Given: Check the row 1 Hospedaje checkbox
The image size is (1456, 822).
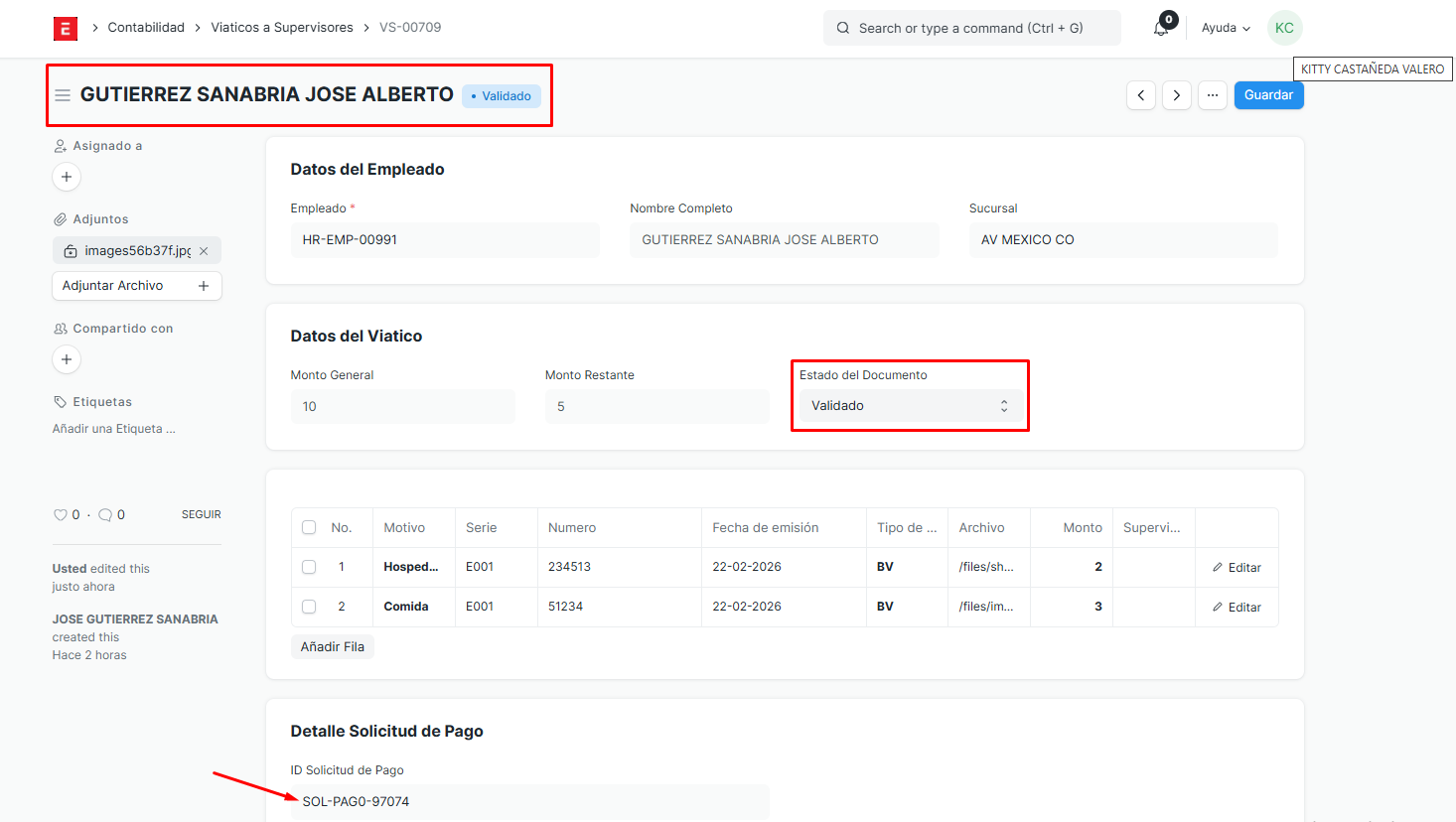Looking at the screenshot, I should coord(309,567).
